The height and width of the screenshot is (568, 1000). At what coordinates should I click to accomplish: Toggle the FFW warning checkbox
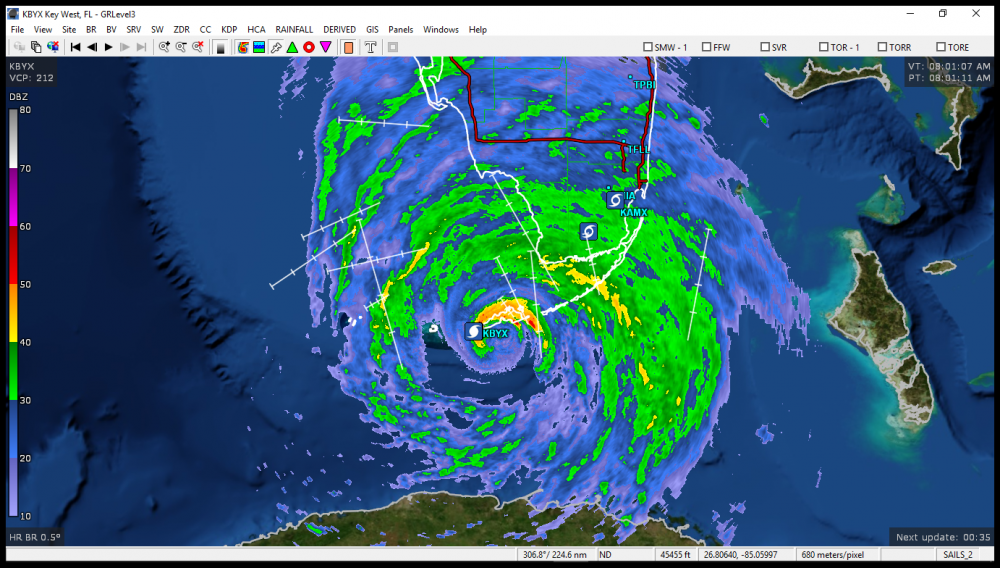click(x=707, y=47)
